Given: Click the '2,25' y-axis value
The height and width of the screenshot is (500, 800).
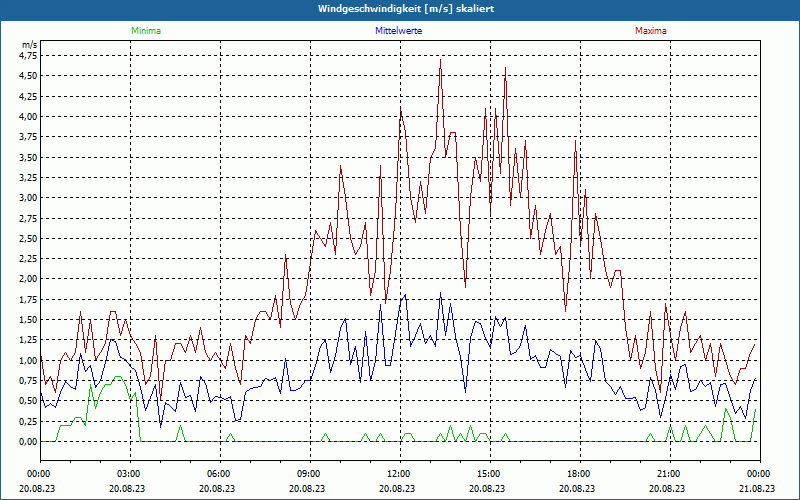Looking at the screenshot, I should [29, 259].
